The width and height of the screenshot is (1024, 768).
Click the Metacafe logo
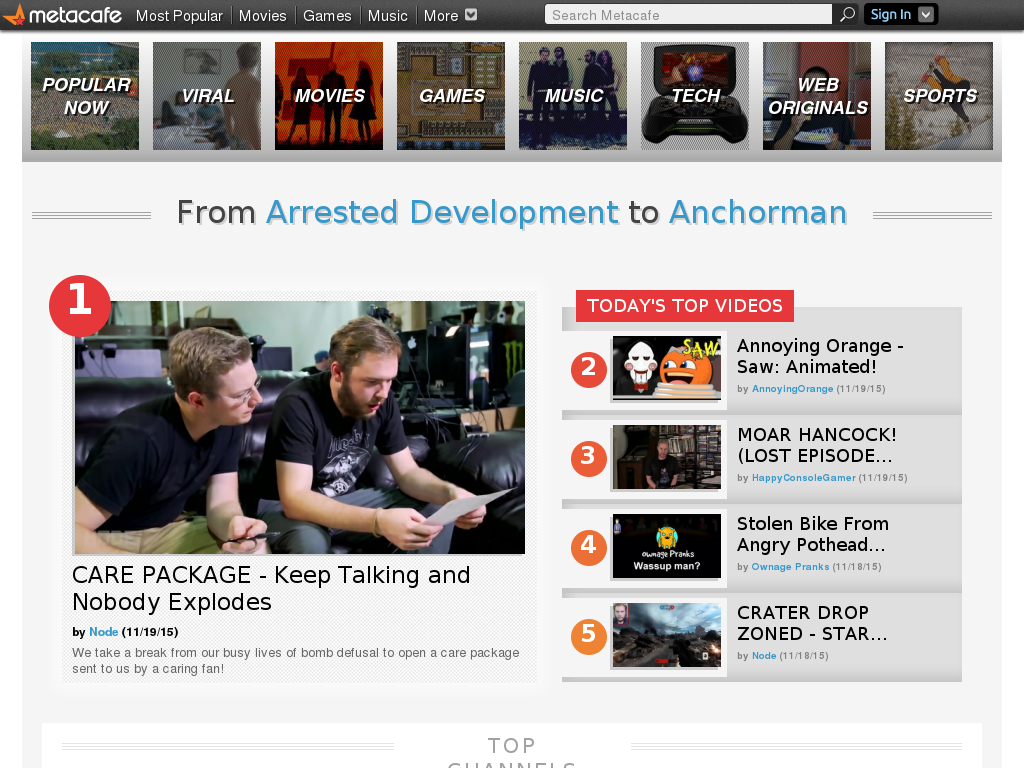click(x=62, y=14)
